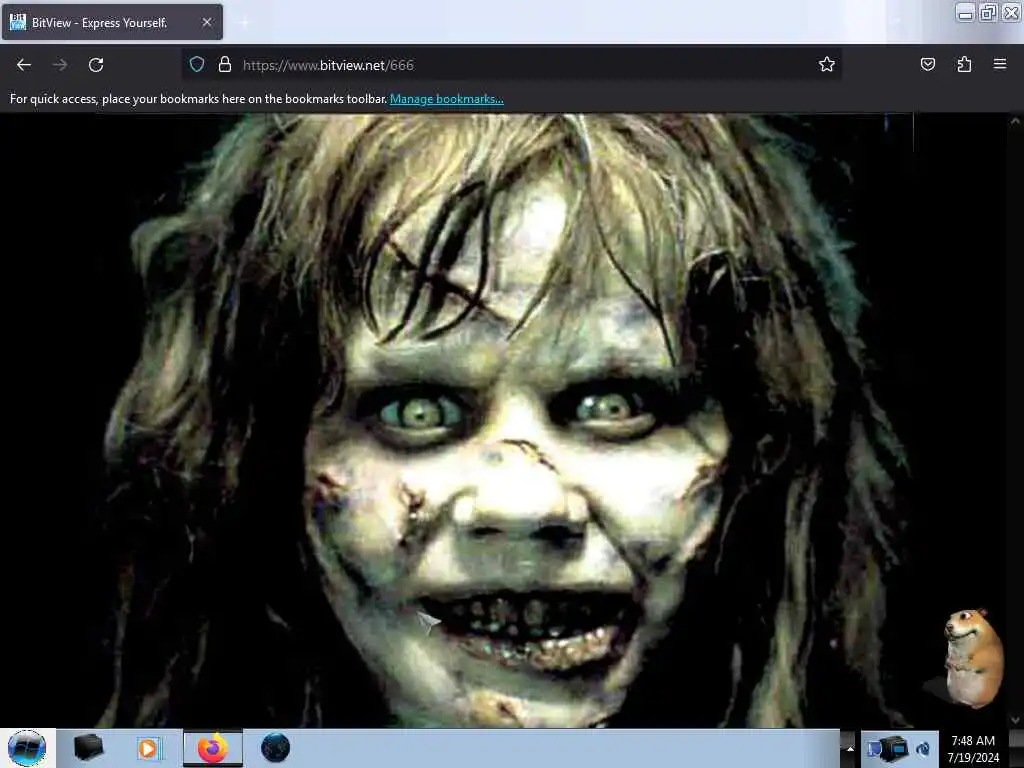Bookmark this page with the star
The width and height of the screenshot is (1024, 768).
pyautogui.click(x=827, y=64)
